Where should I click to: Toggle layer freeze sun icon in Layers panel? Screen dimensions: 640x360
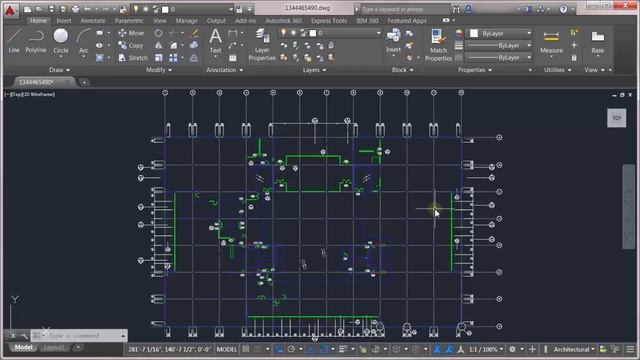click(x=293, y=33)
